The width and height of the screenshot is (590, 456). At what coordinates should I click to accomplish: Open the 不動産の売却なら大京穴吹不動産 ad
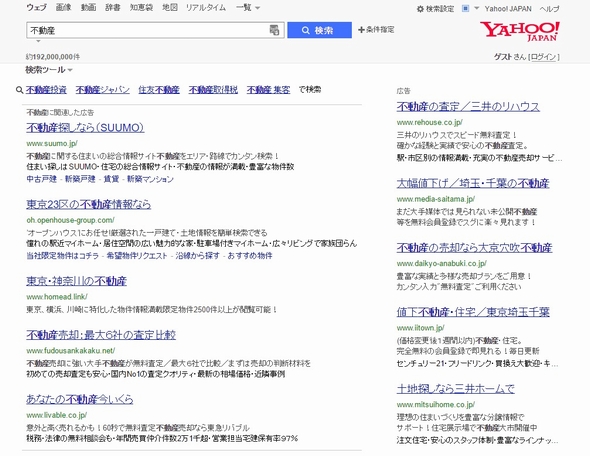point(474,248)
